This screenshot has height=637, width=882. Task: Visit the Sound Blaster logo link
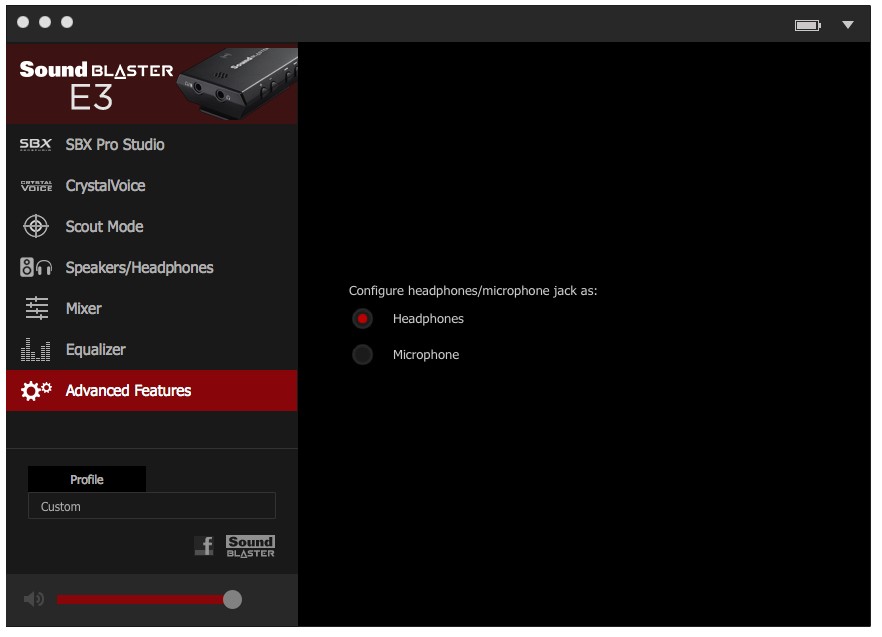(x=250, y=546)
